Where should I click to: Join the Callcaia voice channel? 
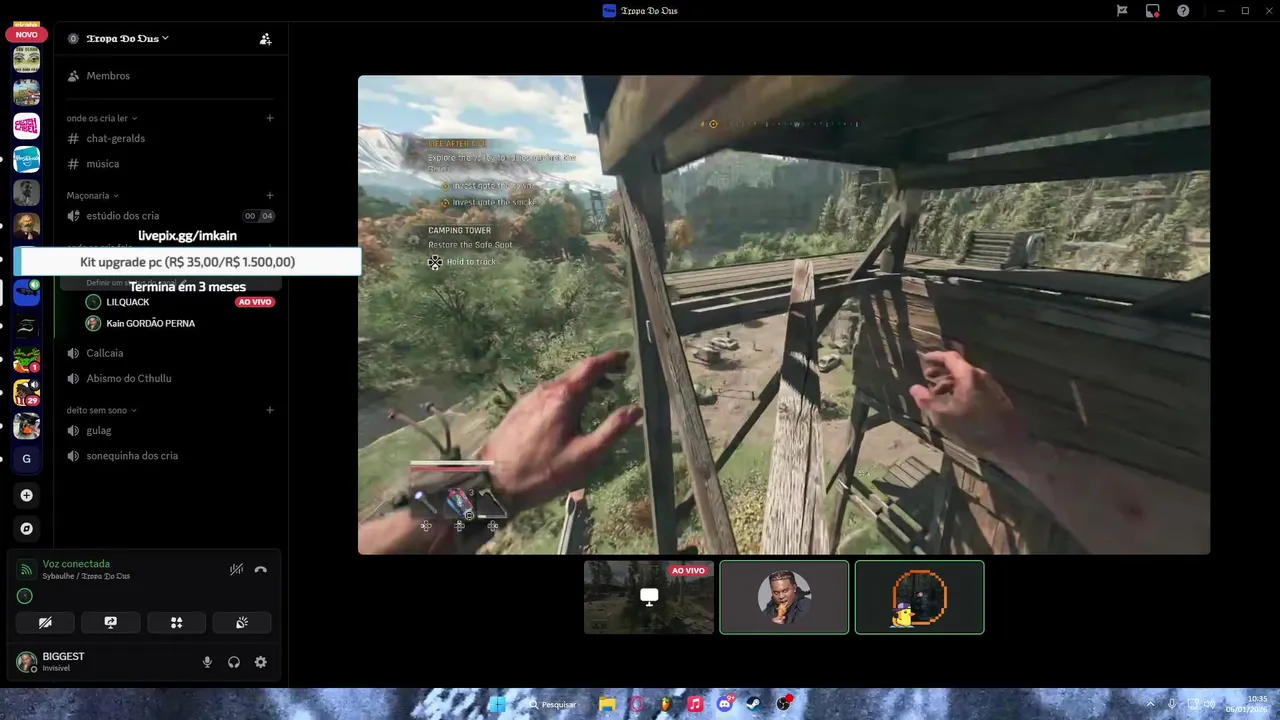(171, 353)
